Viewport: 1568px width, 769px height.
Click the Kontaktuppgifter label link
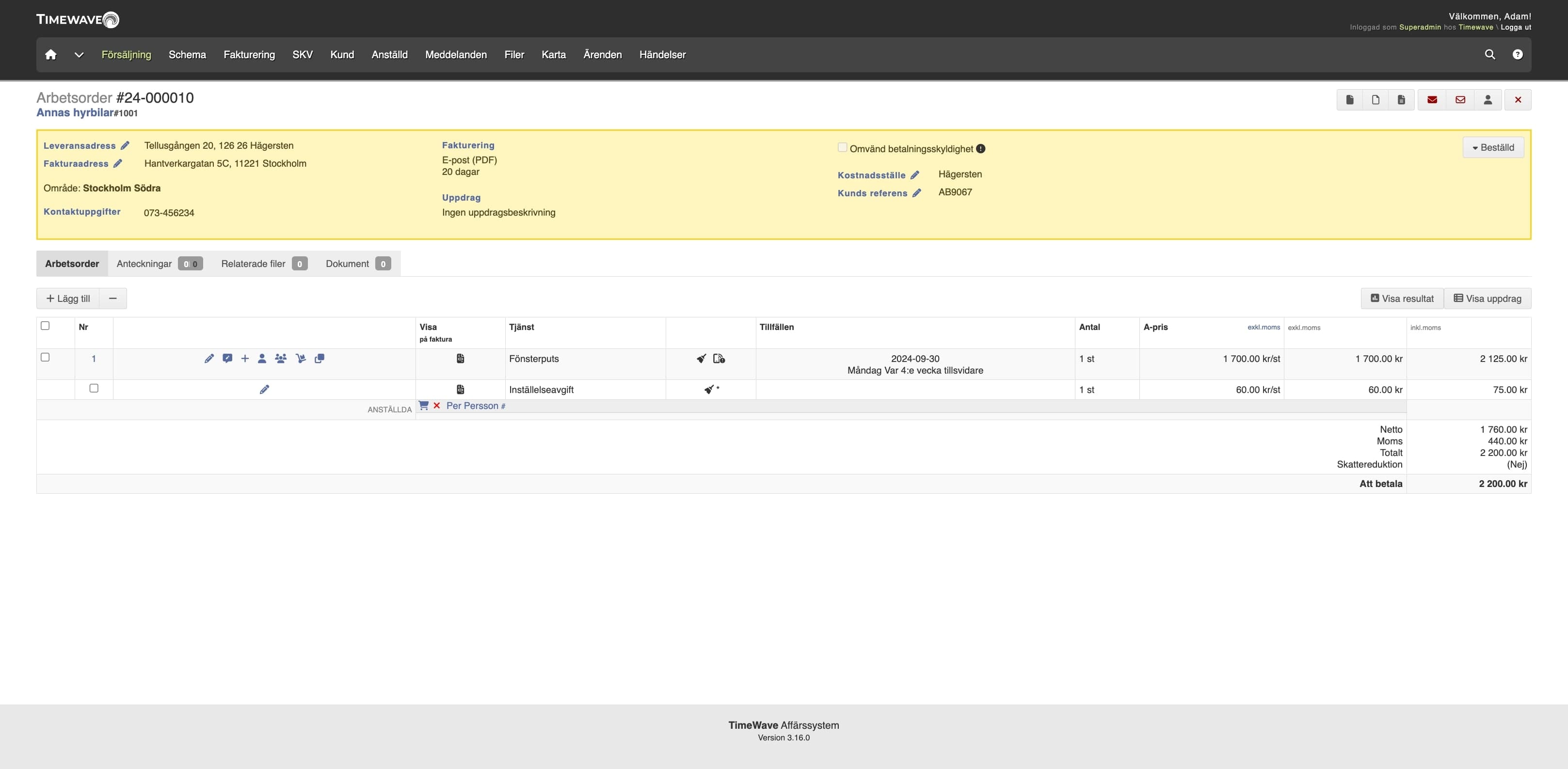point(82,212)
